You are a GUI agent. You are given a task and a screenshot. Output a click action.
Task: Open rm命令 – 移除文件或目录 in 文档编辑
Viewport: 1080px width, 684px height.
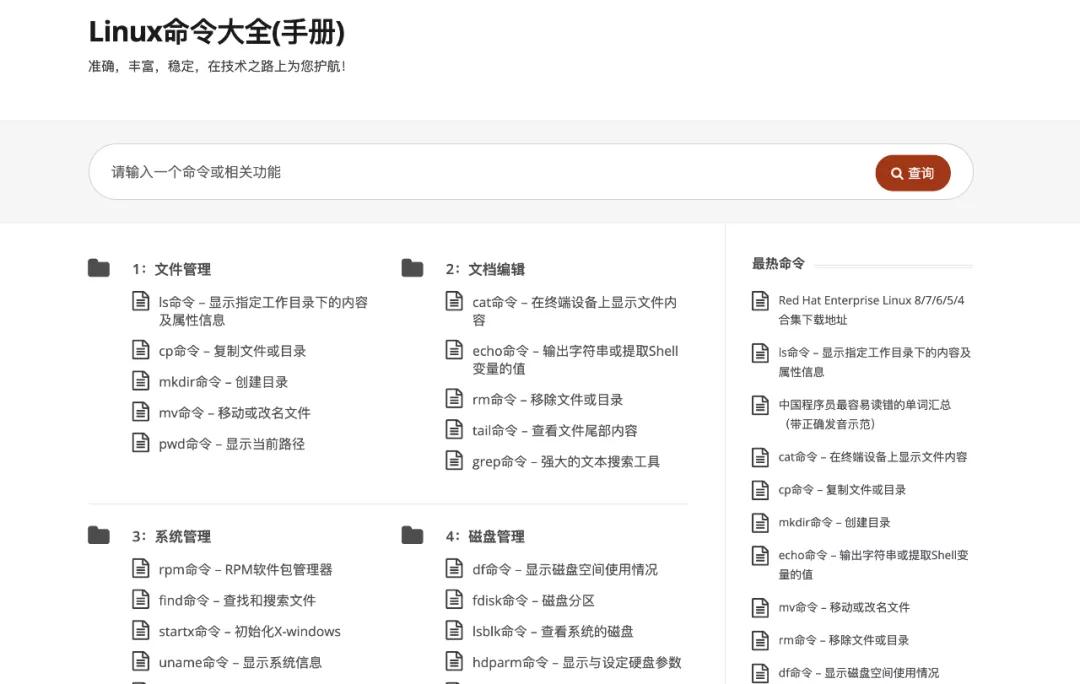click(x=548, y=400)
